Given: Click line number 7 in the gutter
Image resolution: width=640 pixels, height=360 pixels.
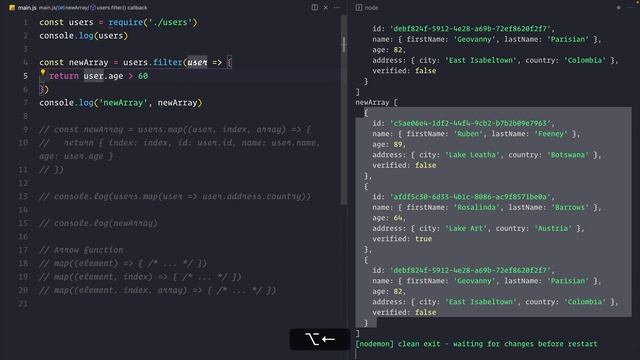Looking at the screenshot, I should (25, 102).
